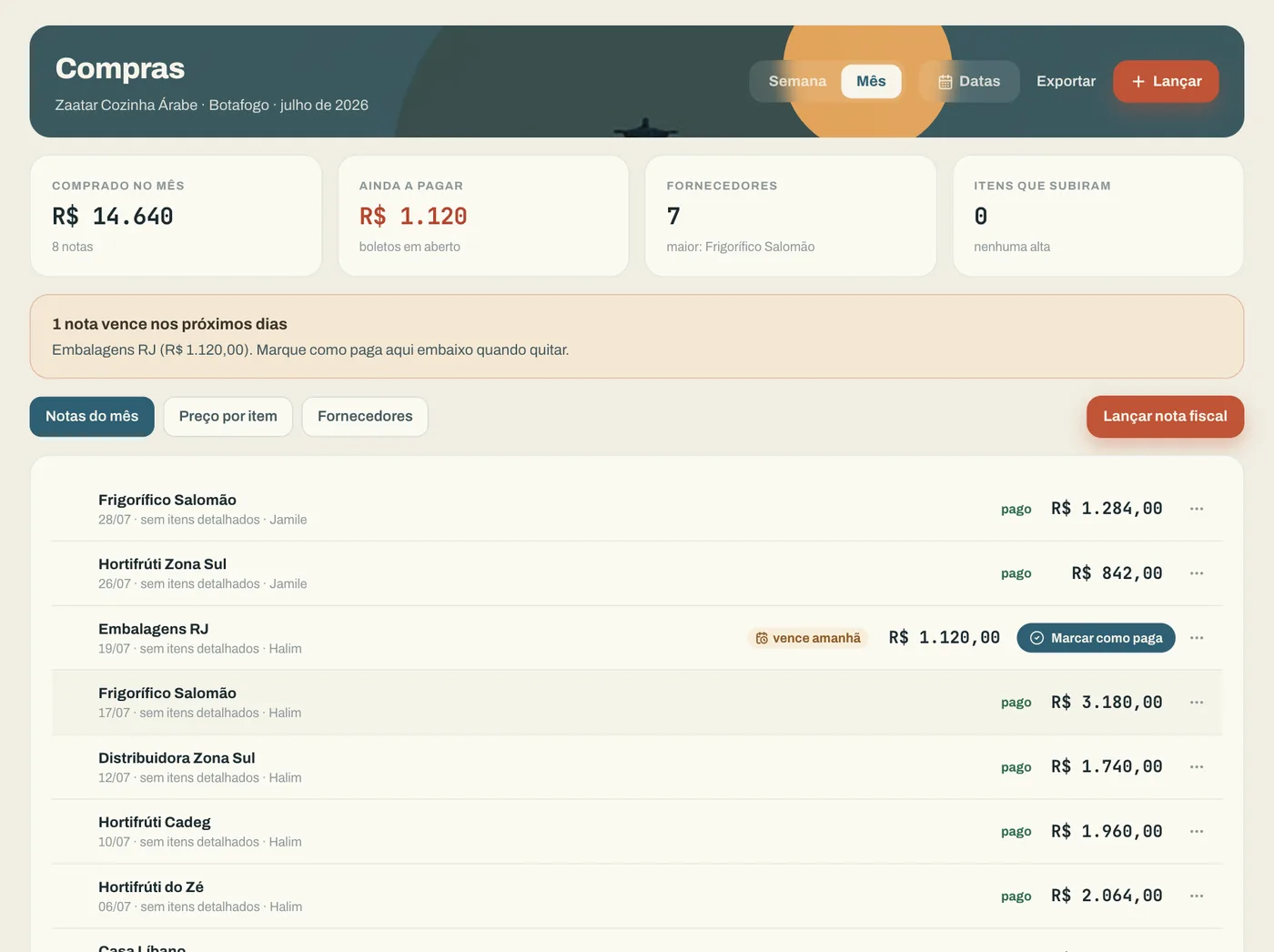This screenshot has height=952, width=1274.
Task: Open more options for Hortifrúti do Zé note
Action: 1197,896
